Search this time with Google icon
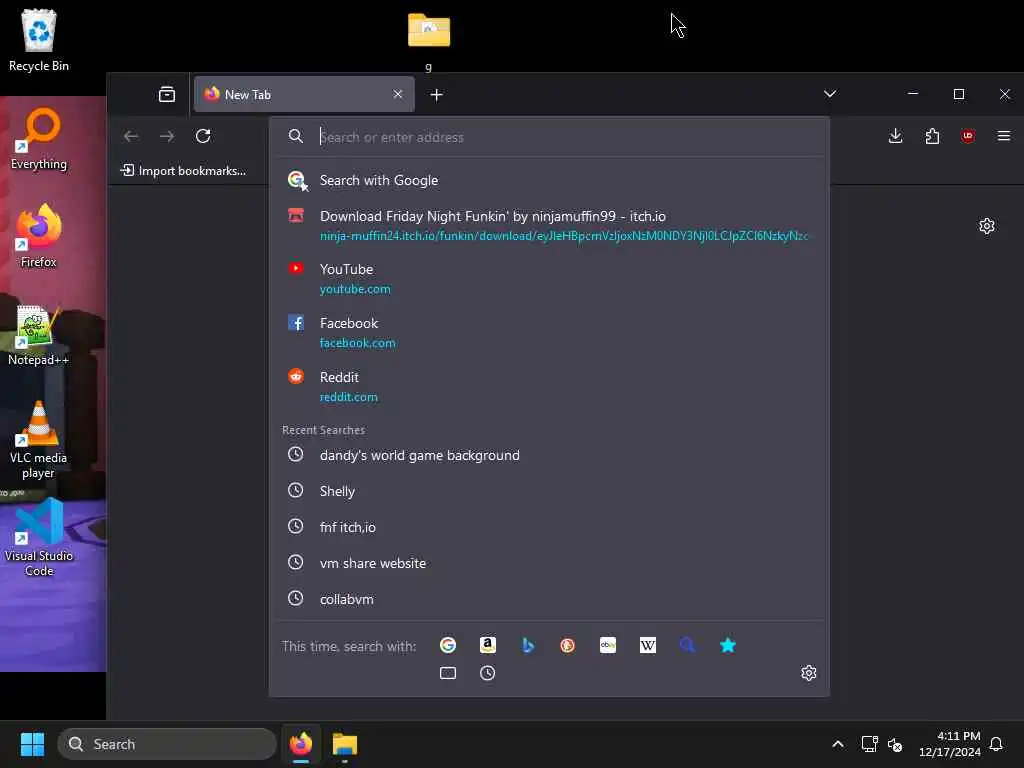Image resolution: width=1024 pixels, height=768 pixels. coord(447,645)
